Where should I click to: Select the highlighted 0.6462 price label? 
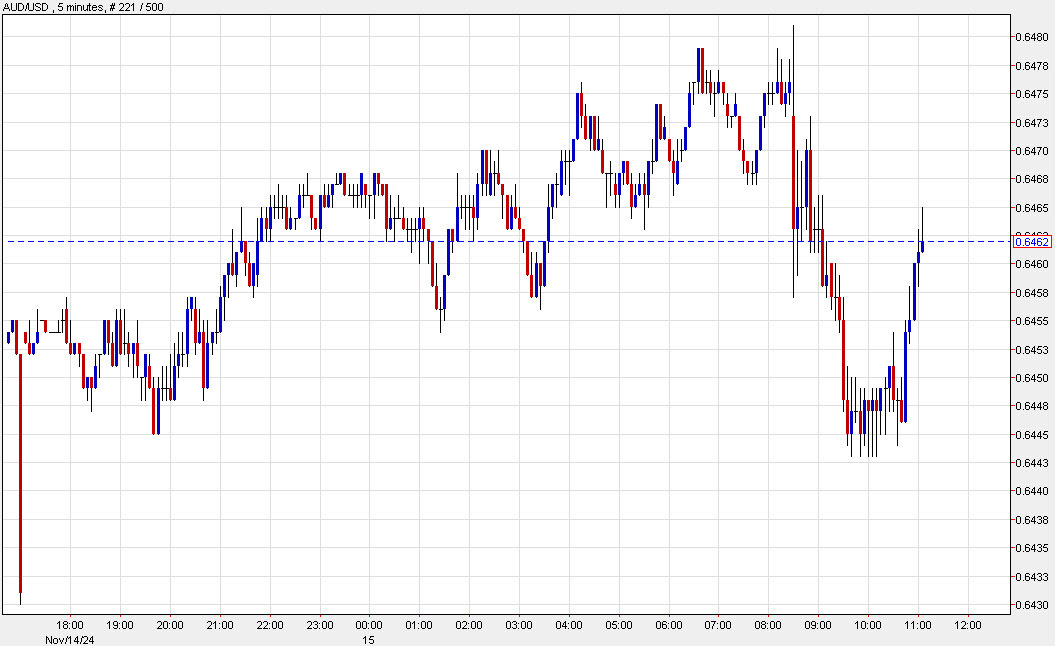tap(1033, 241)
